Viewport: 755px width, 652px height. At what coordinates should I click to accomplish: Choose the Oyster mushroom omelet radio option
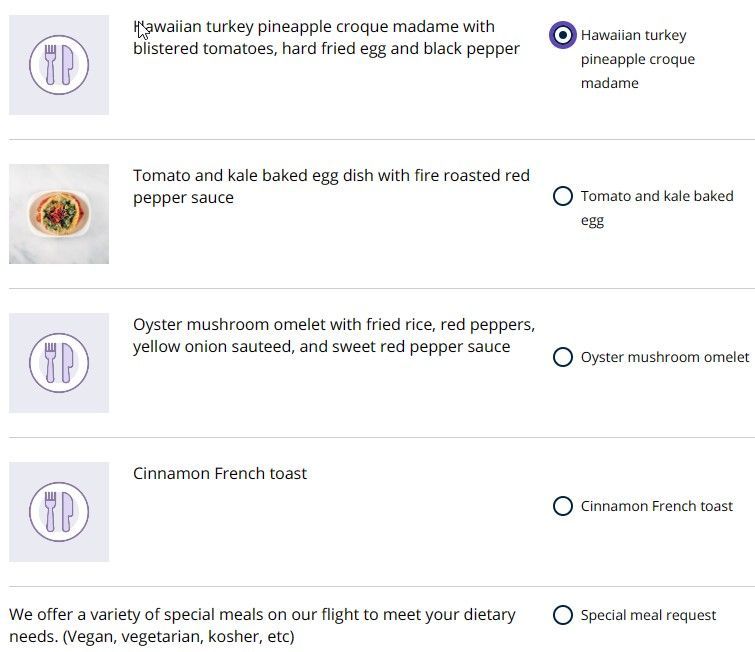pos(562,357)
